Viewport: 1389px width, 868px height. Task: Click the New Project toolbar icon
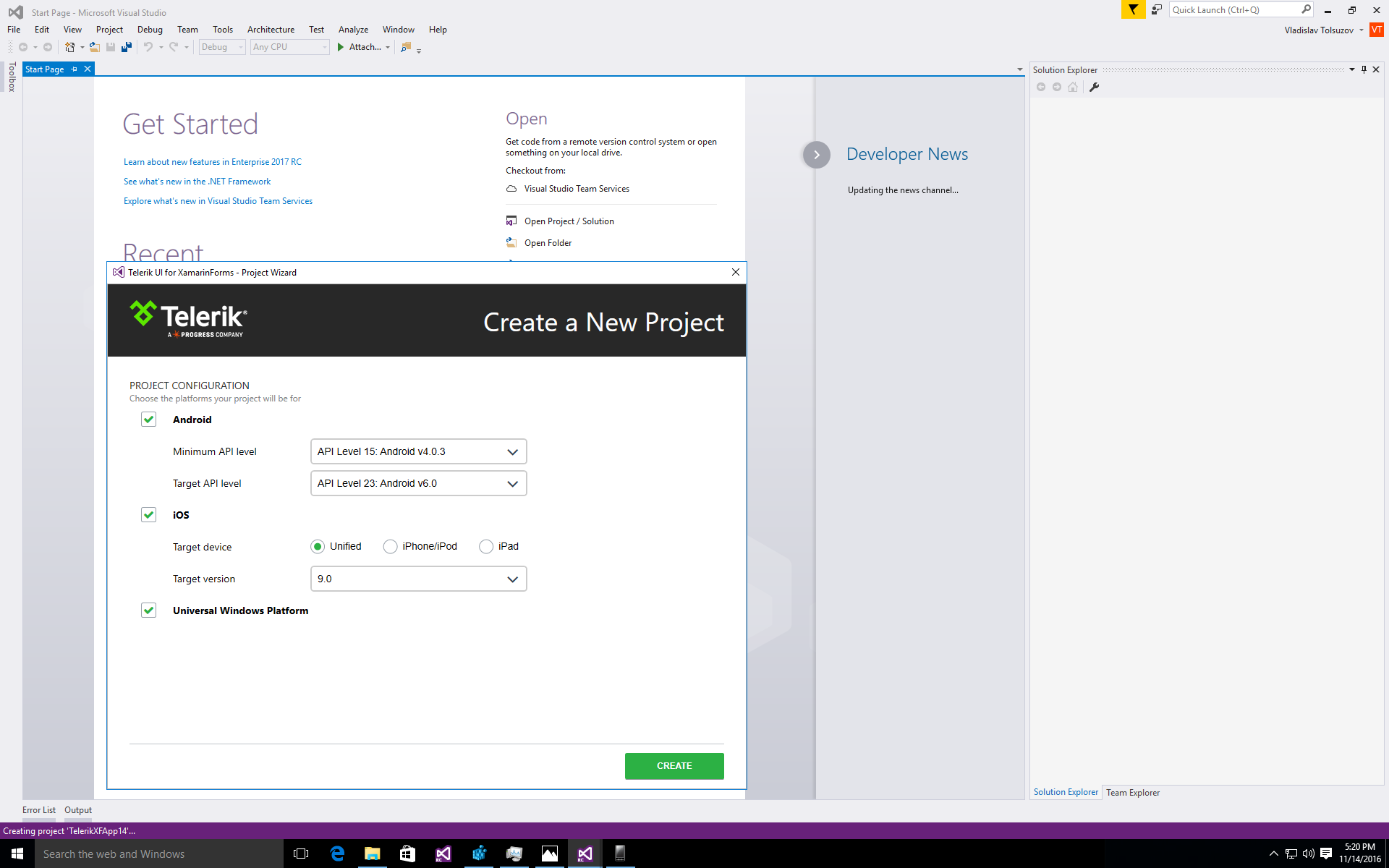click(x=70, y=47)
